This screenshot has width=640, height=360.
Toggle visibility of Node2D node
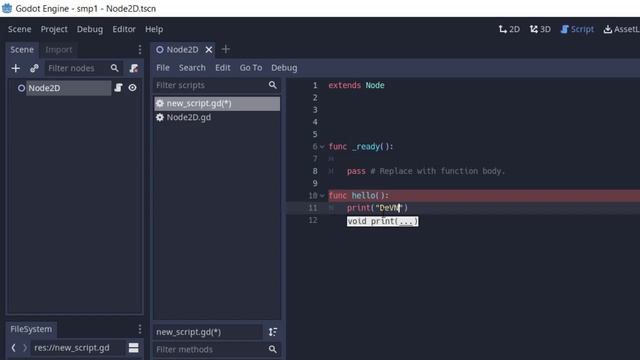[132, 88]
